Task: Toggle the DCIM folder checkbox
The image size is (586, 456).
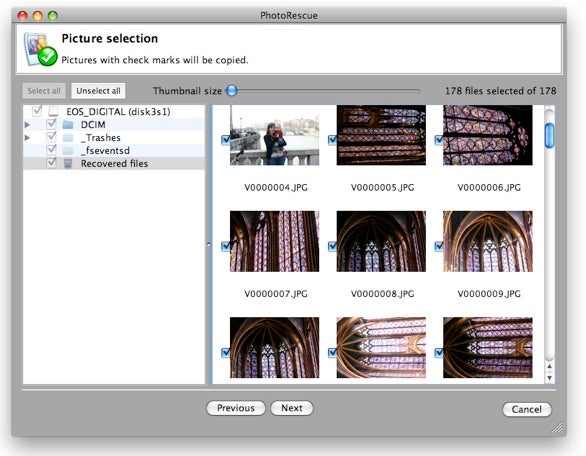Action: (51, 124)
